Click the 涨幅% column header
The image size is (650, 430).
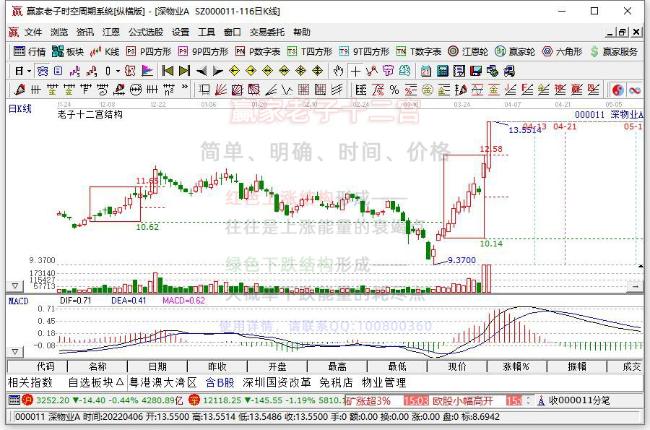pyautogui.click(x=517, y=367)
